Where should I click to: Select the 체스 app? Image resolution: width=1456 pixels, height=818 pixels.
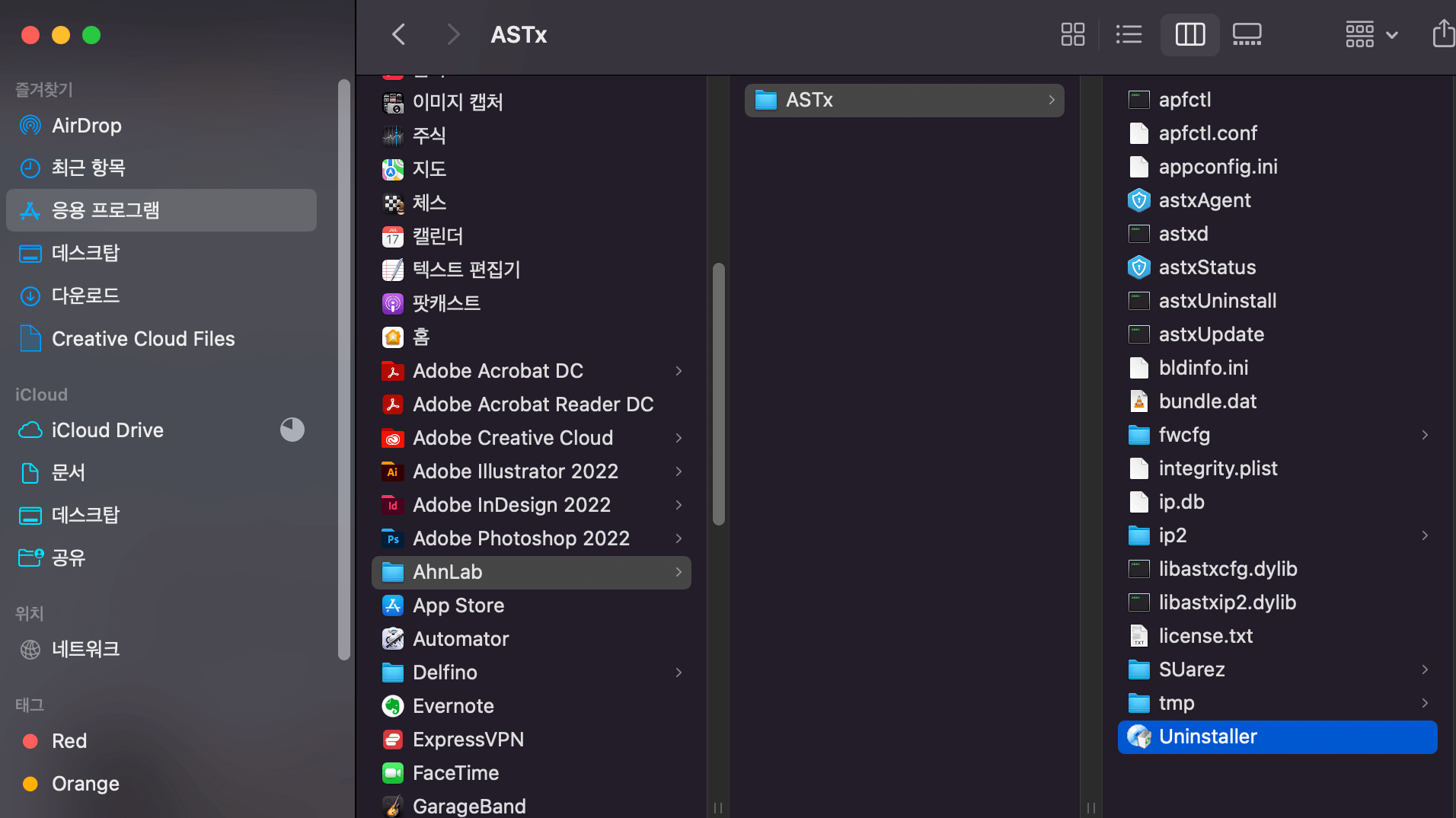(532, 203)
